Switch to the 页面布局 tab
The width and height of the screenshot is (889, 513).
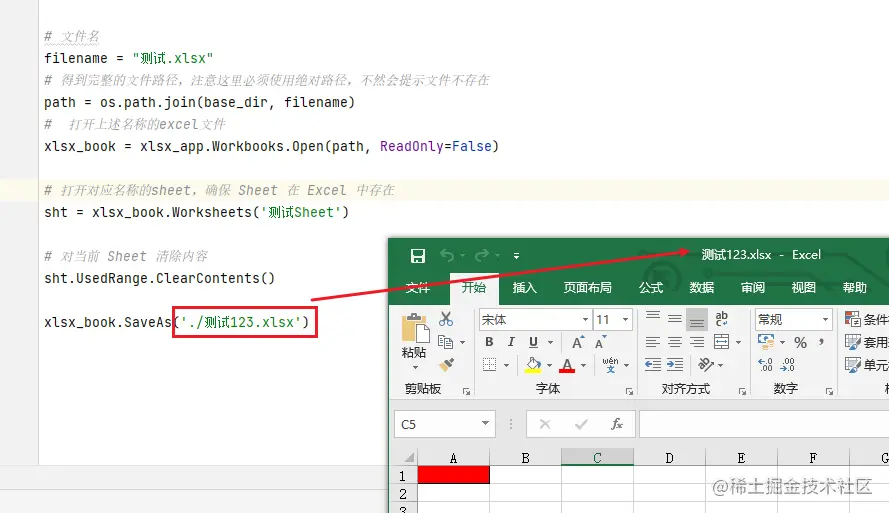(x=587, y=287)
